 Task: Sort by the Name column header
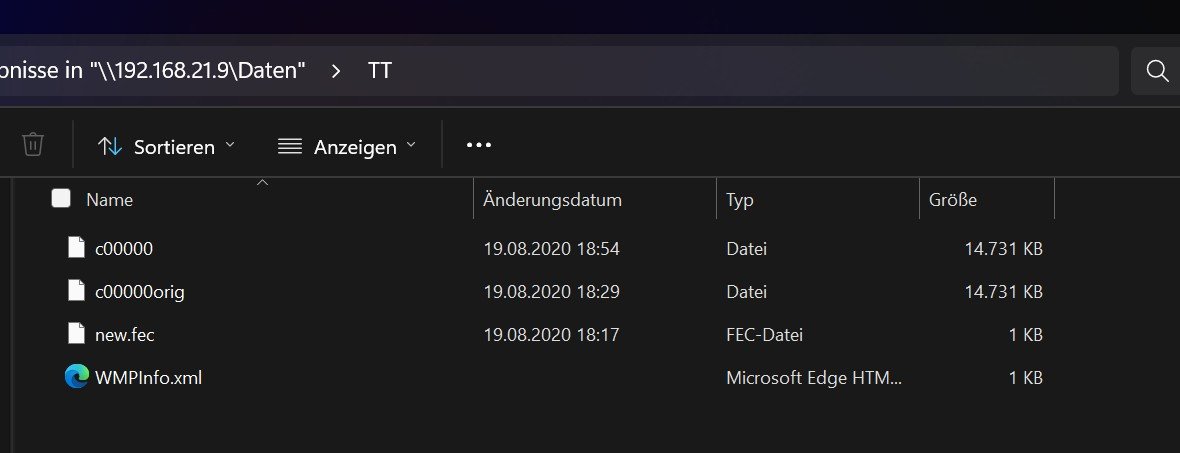coord(110,200)
